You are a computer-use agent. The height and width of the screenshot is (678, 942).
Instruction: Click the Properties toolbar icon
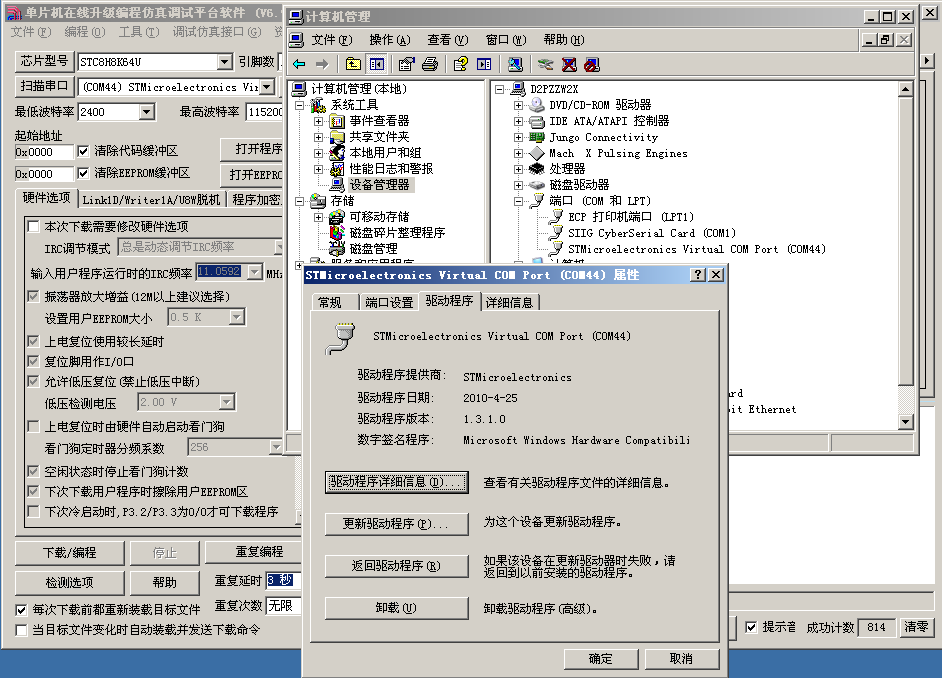(x=406, y=63)
